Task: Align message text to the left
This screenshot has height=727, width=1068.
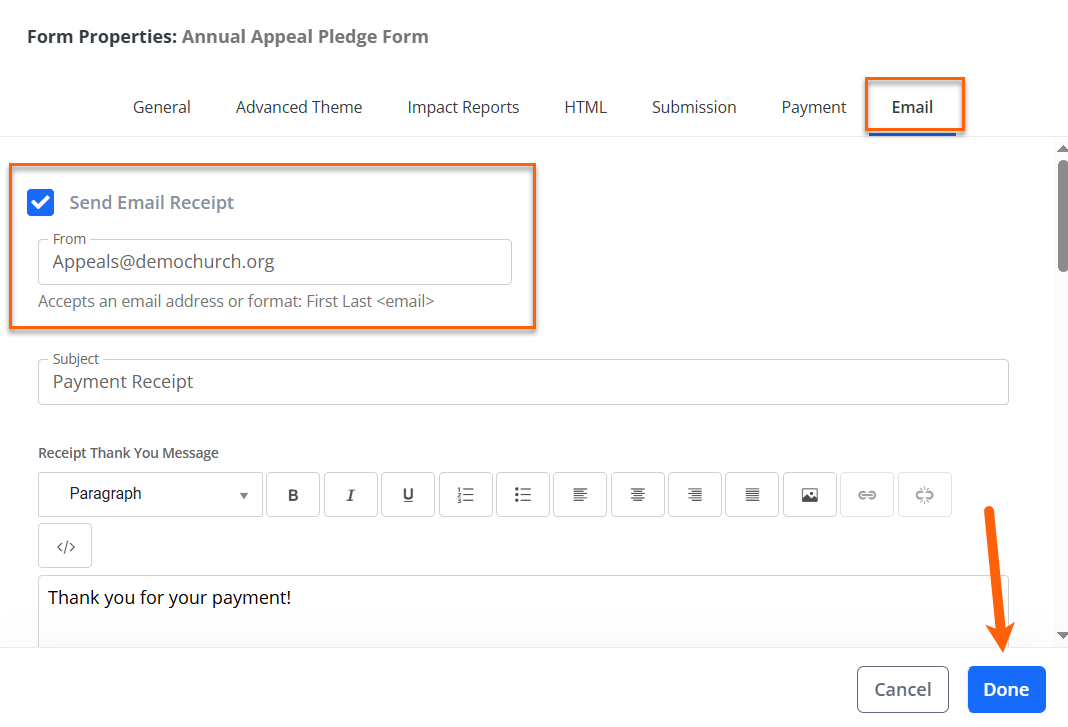Action: pyautogui.click(x=580, y=495)
